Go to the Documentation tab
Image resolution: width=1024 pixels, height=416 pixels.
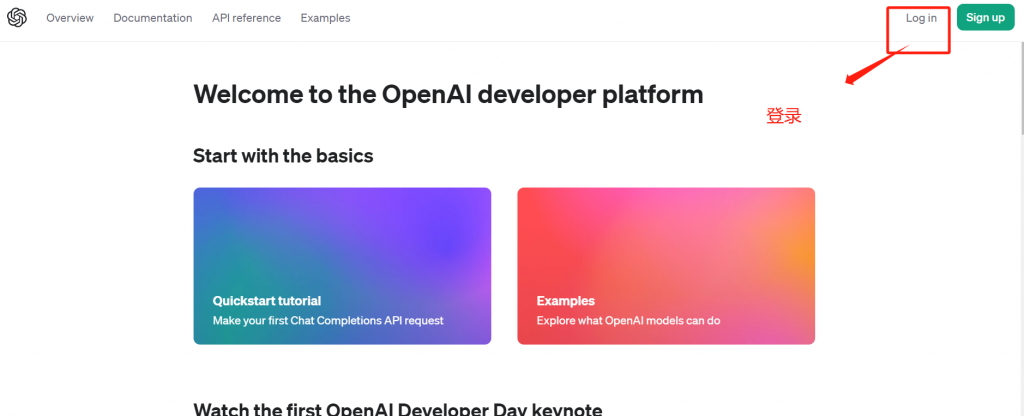(x=153, y=18)
